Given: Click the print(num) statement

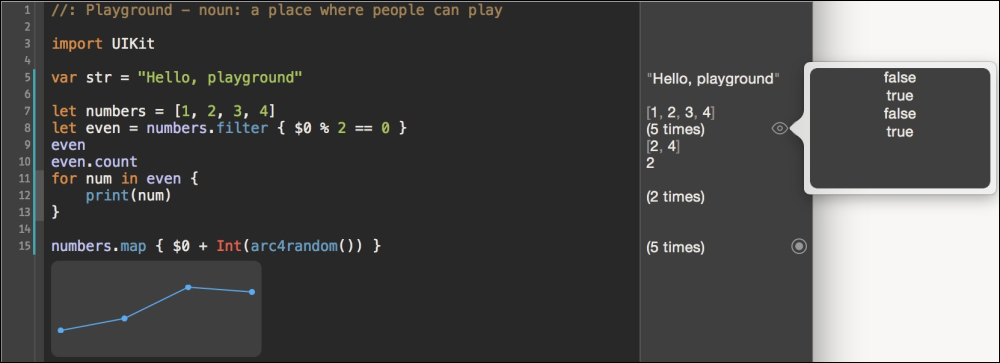Looking at the screenshot, I should (128, 195).
